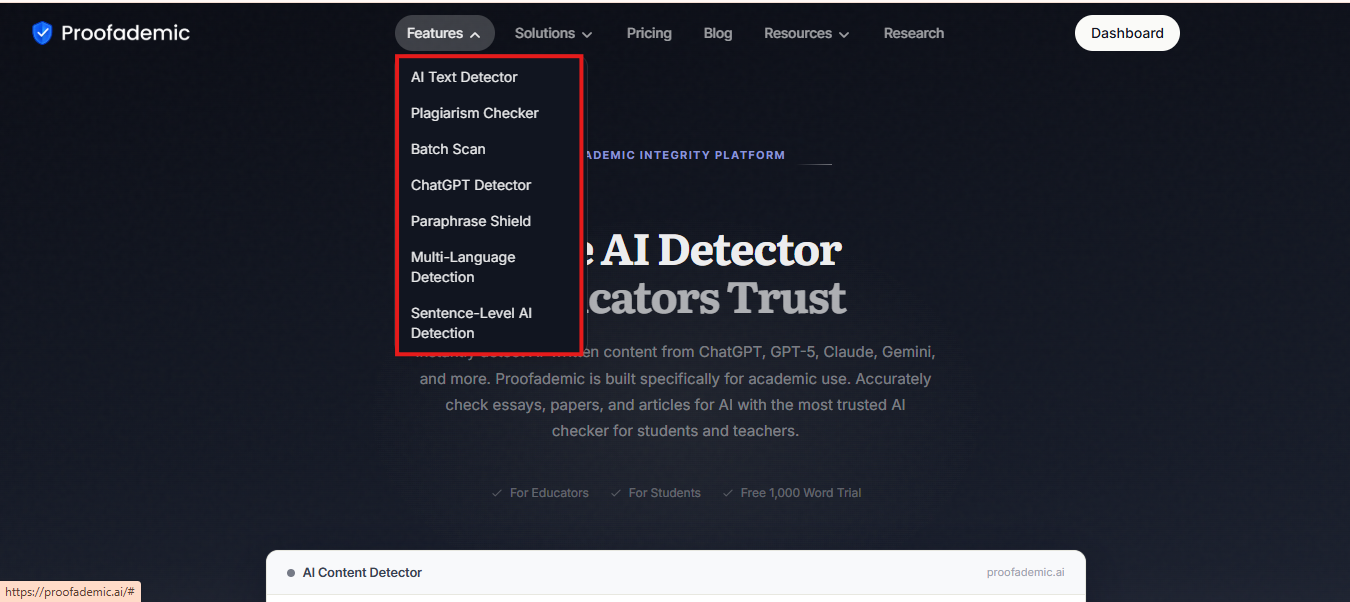This screenshot has width=1350, height=602.
Task: Open the Blog page
Action: click(x=718, y=33)
